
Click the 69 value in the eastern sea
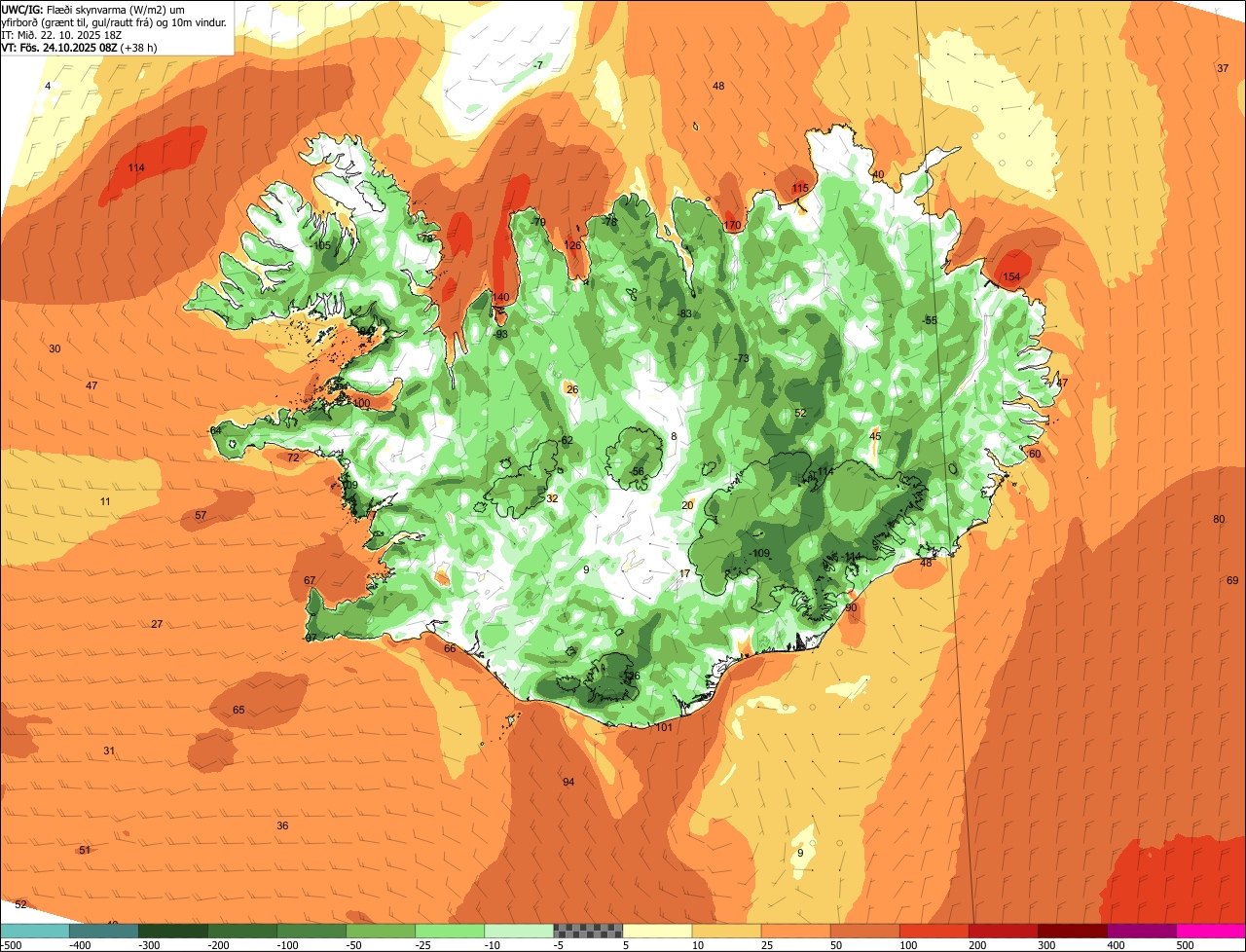pos(1232,580)
